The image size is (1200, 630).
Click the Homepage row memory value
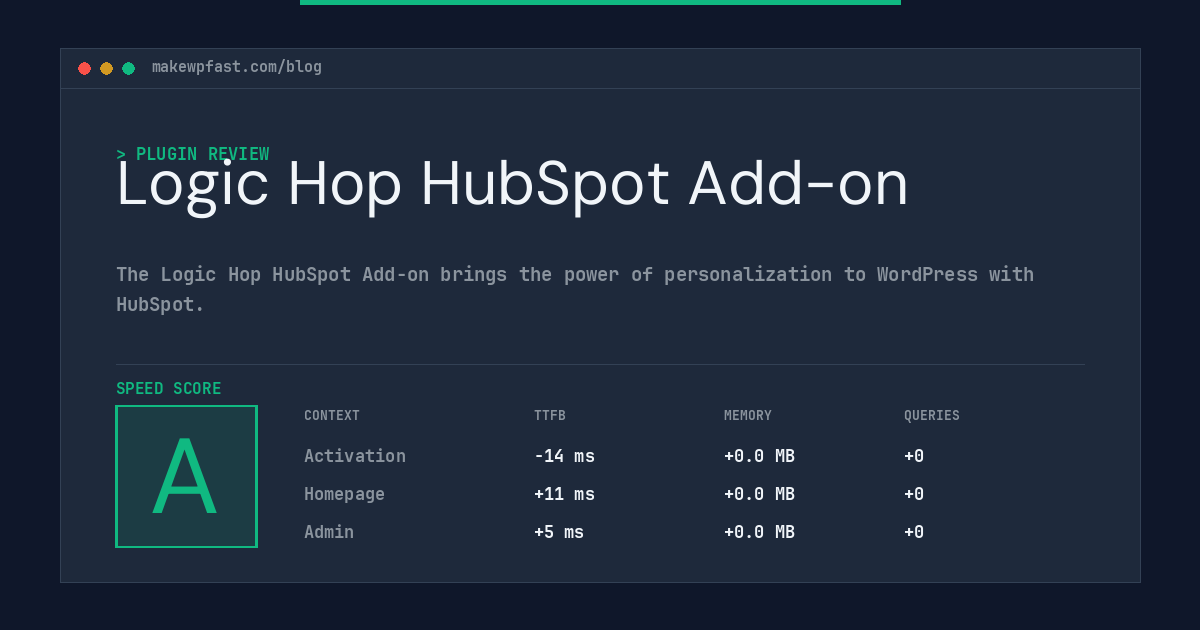click(x=759, y=494)
